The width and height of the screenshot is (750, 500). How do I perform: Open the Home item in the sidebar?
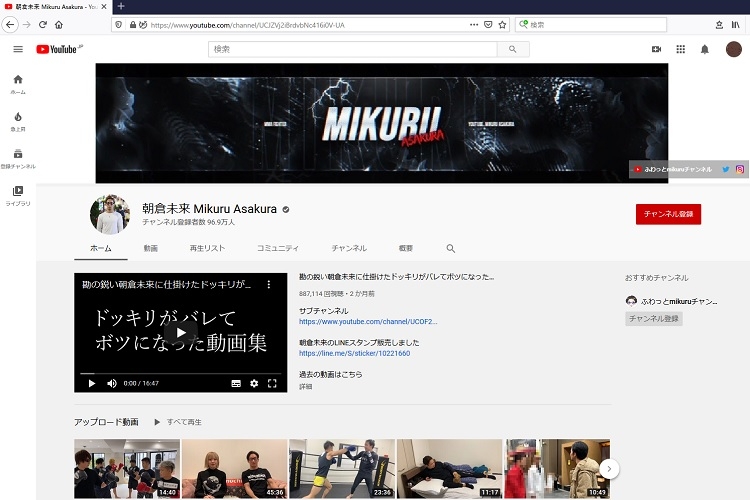tap(18, 84)
